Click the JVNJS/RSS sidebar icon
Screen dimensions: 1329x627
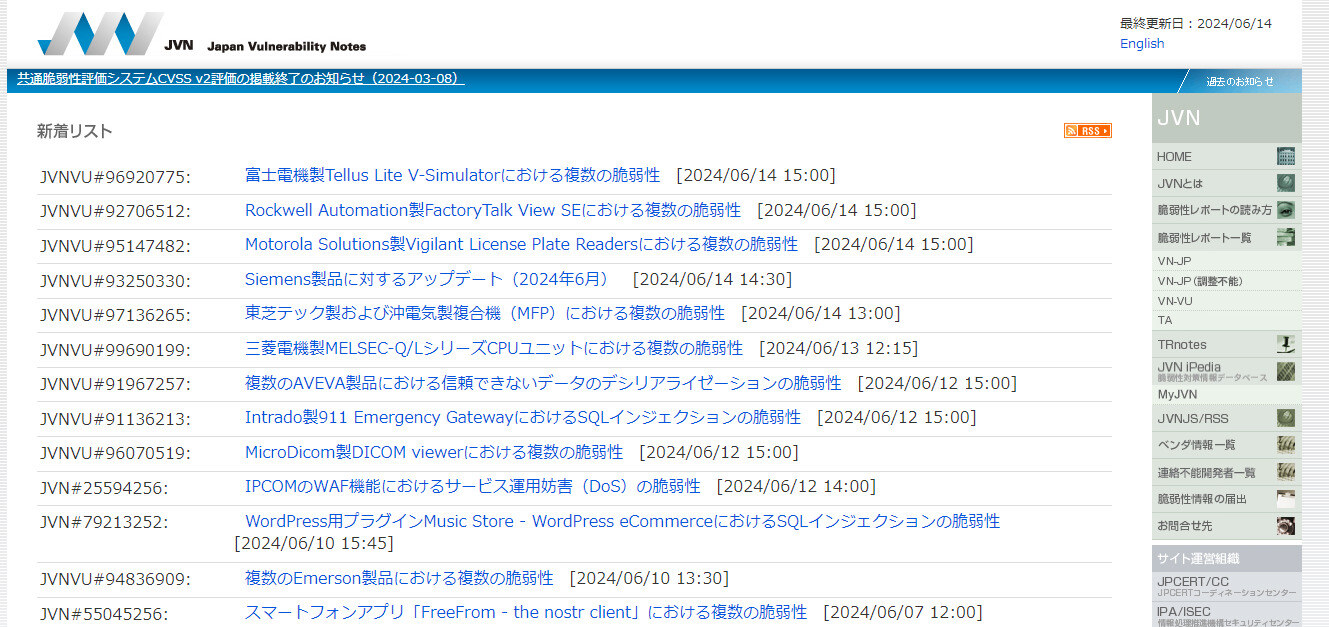click(1286, 417)
